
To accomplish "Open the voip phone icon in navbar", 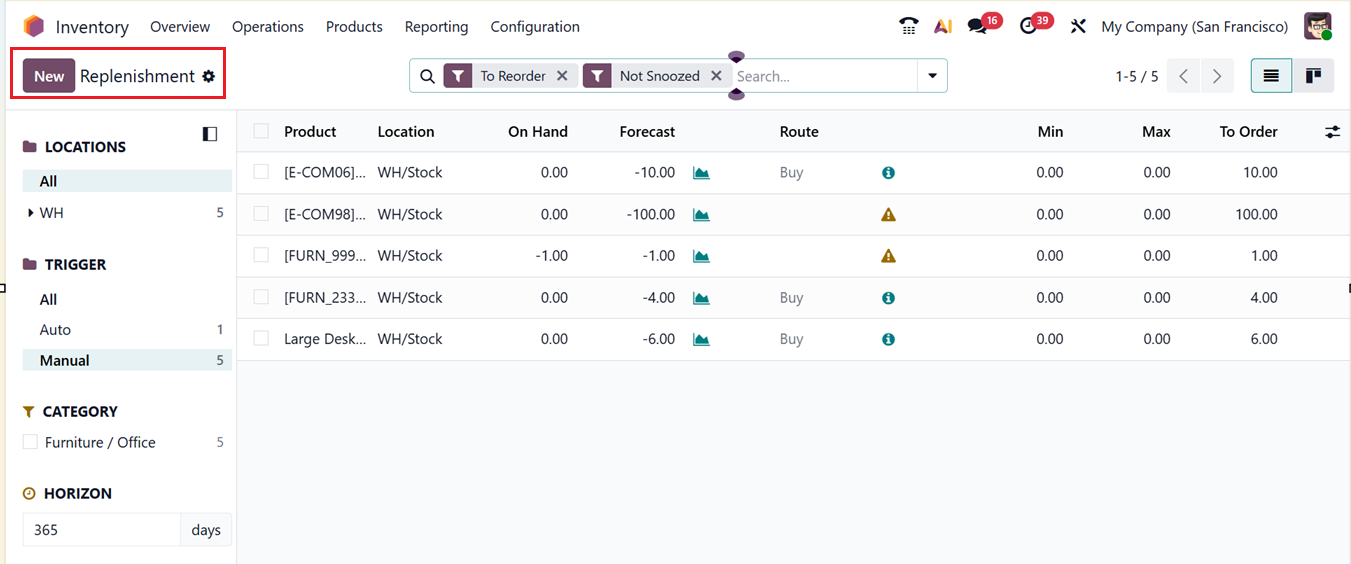I will [x=908, y=27].
